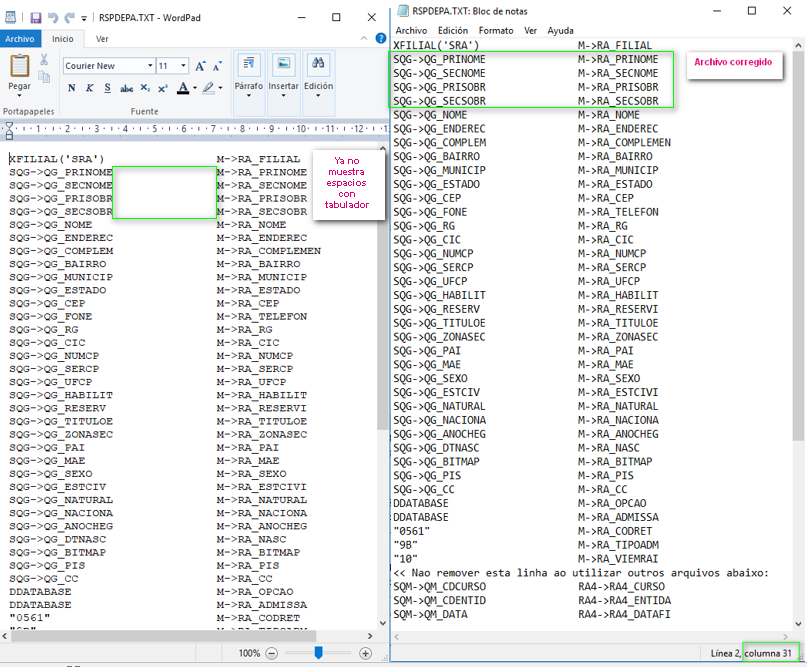Open Ayuda menu in Bloc de notas
The height and width of the screenshot is (667, 807).
[x=560, y=31]
